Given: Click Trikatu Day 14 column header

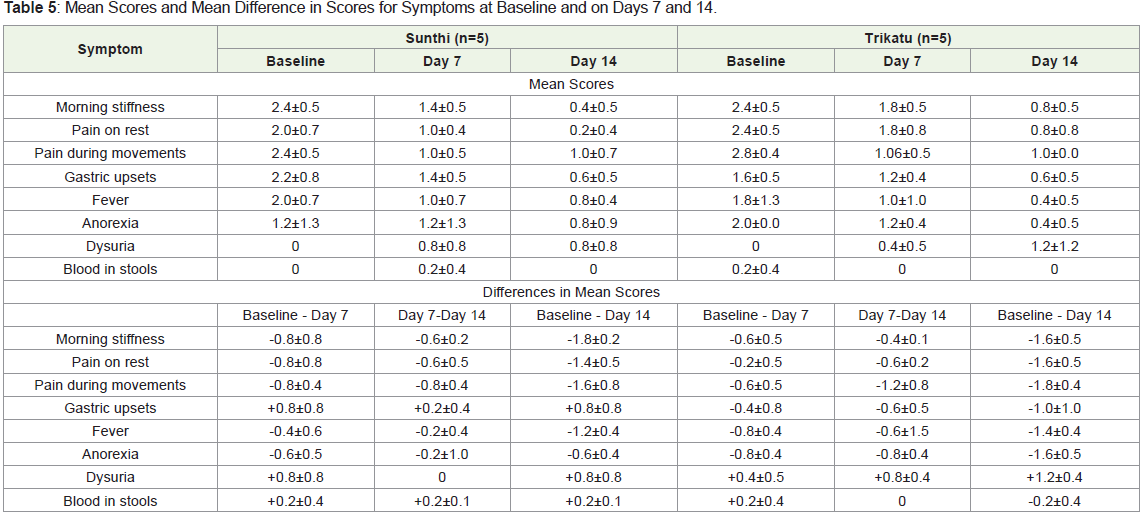Looking at the screenshot, I should tap(1054, 61).
